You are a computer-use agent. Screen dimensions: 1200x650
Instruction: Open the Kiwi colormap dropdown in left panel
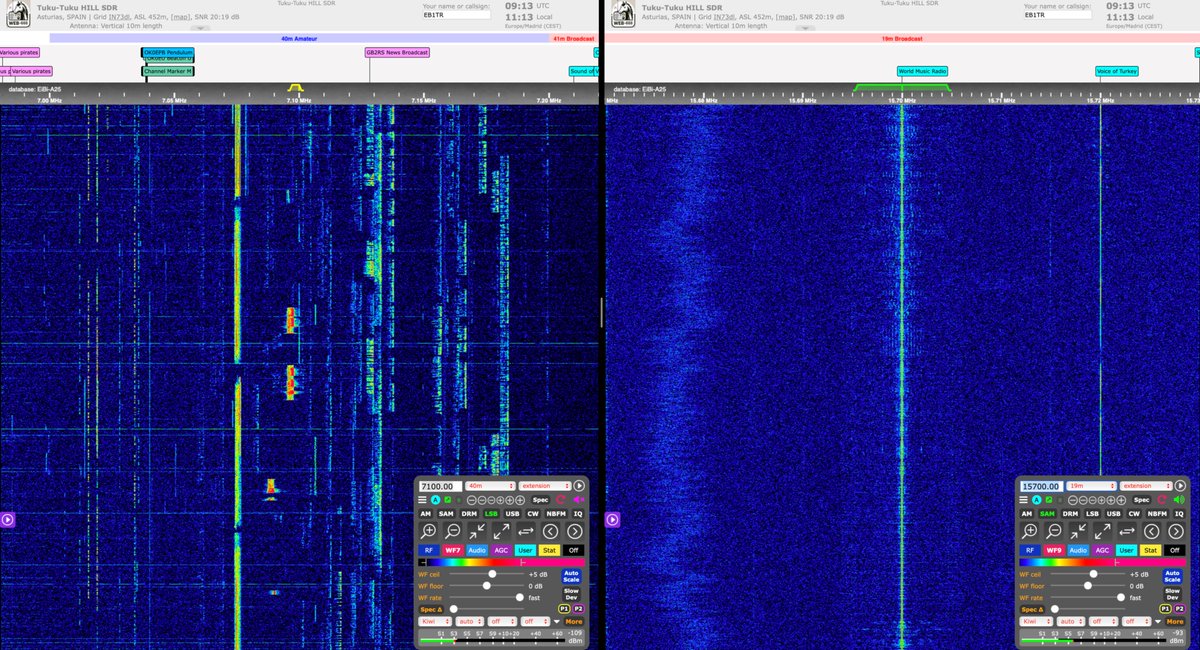pyautogui.click(x=435, y=622)
